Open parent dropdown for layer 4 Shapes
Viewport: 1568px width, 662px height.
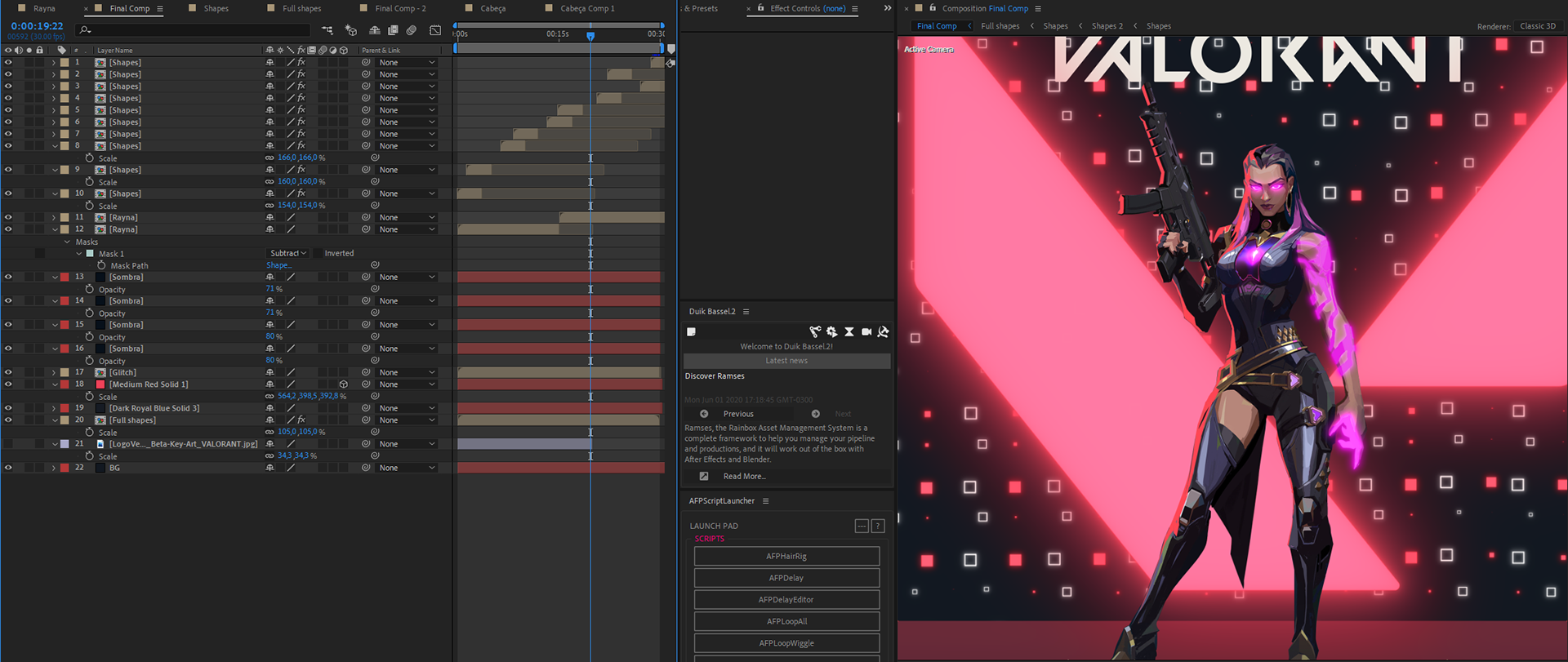(x=407, y=98)
